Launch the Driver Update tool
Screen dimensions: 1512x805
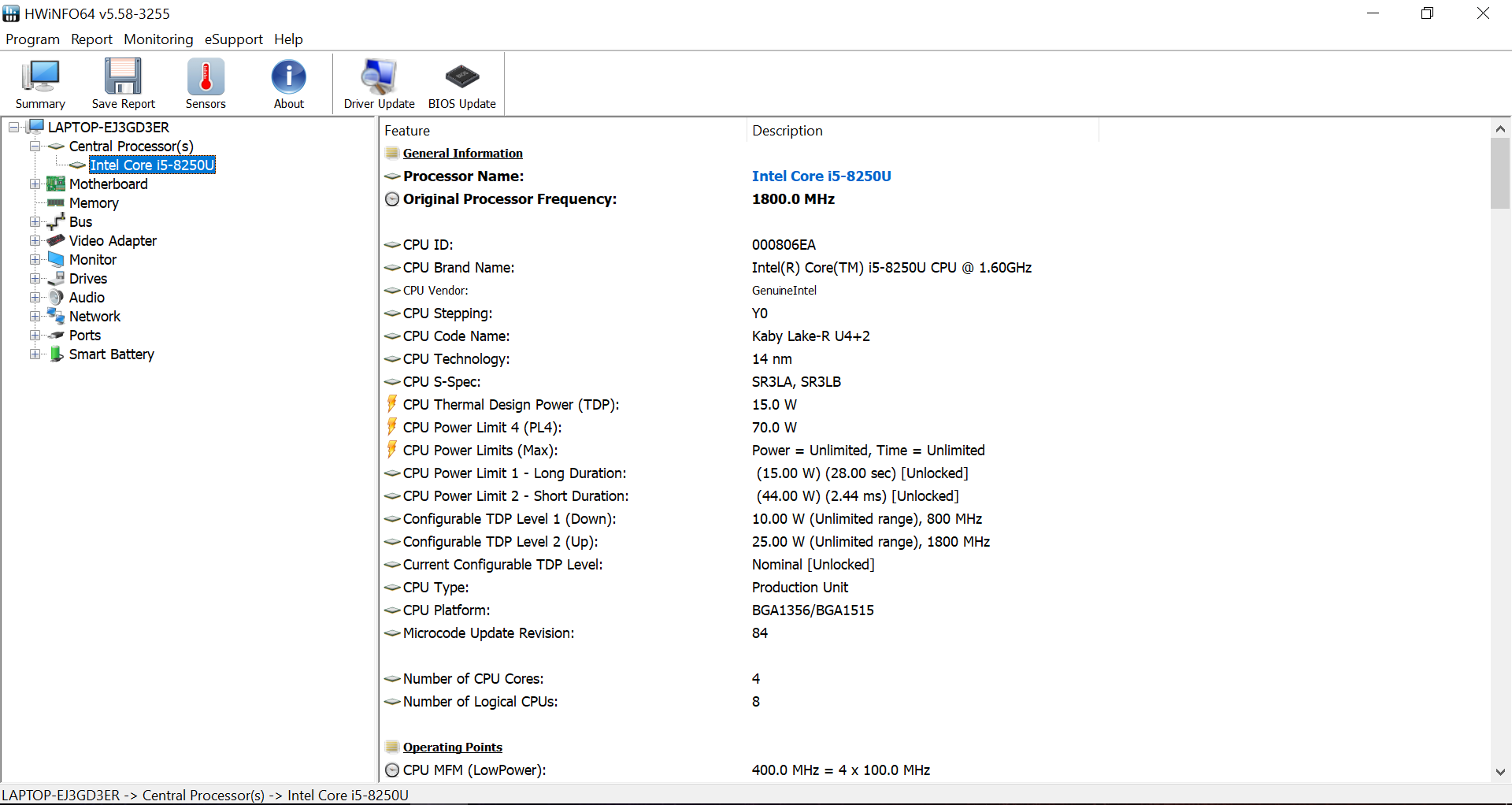[379, 83]
